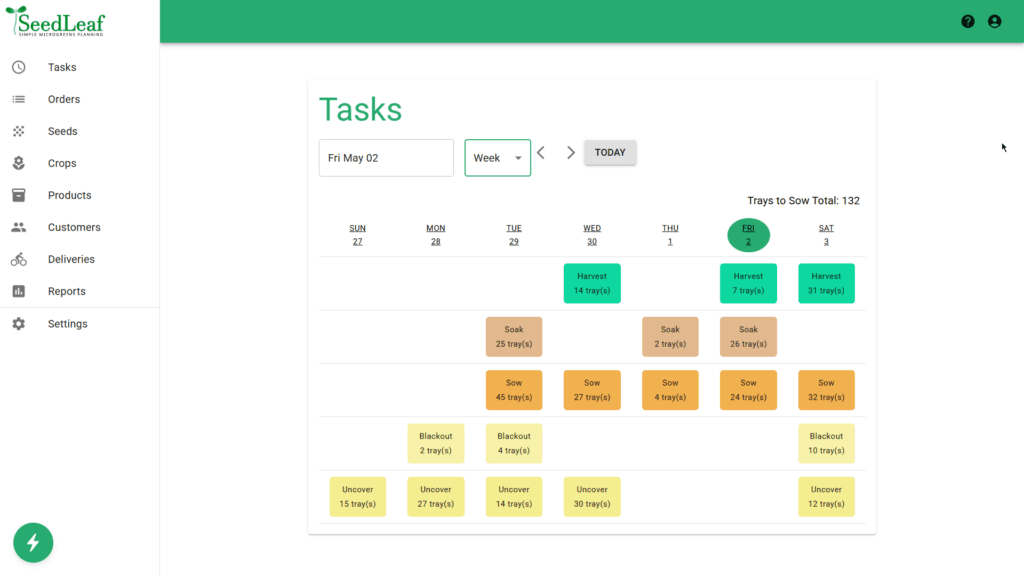Click the account profile icon
Viewport: 1024px width, 576px height.
[994, 21]
